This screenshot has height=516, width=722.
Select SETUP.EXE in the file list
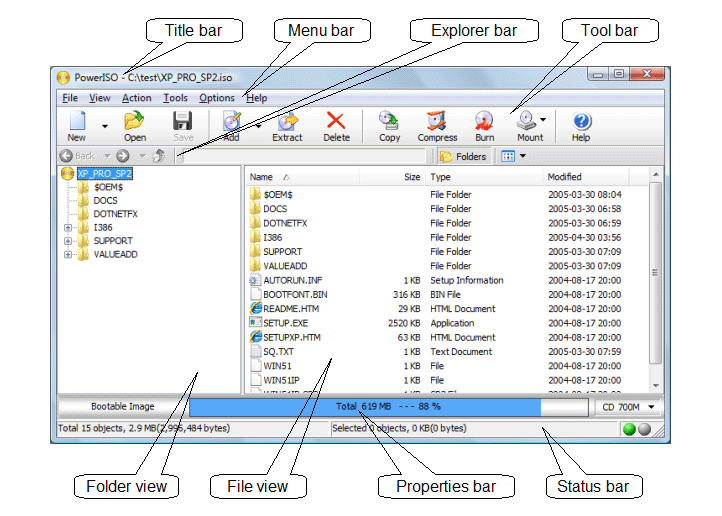click(x=285, y=323)
